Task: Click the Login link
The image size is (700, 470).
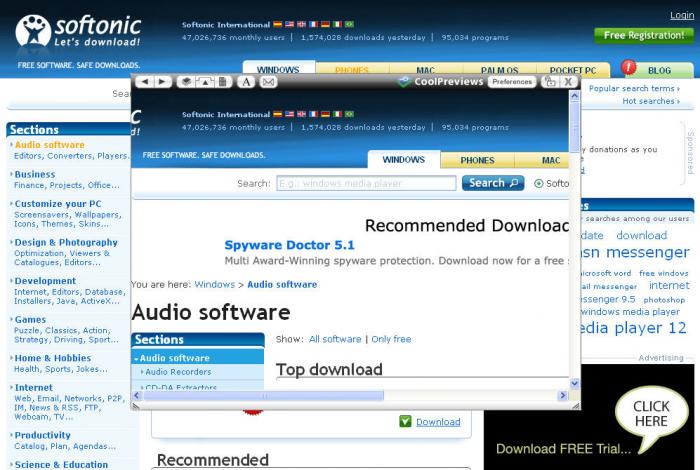Action: 682,15
